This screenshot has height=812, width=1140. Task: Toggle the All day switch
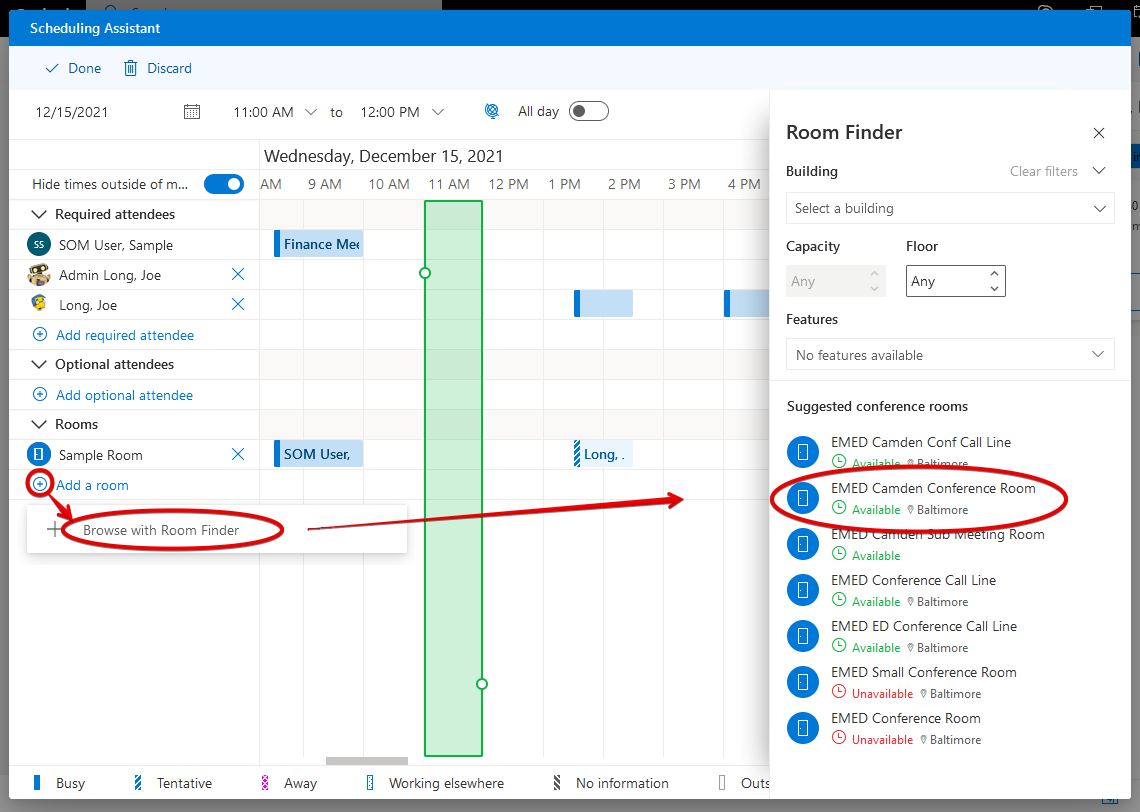pos(588,111)
